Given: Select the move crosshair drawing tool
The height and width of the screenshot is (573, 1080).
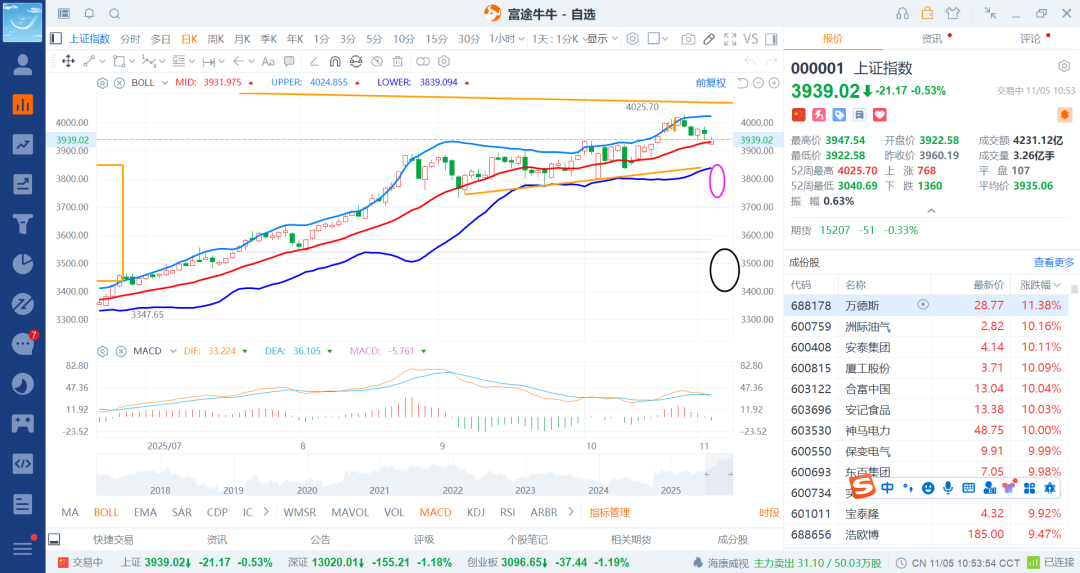Looking at the screenshot, I should tap(68, 61).
